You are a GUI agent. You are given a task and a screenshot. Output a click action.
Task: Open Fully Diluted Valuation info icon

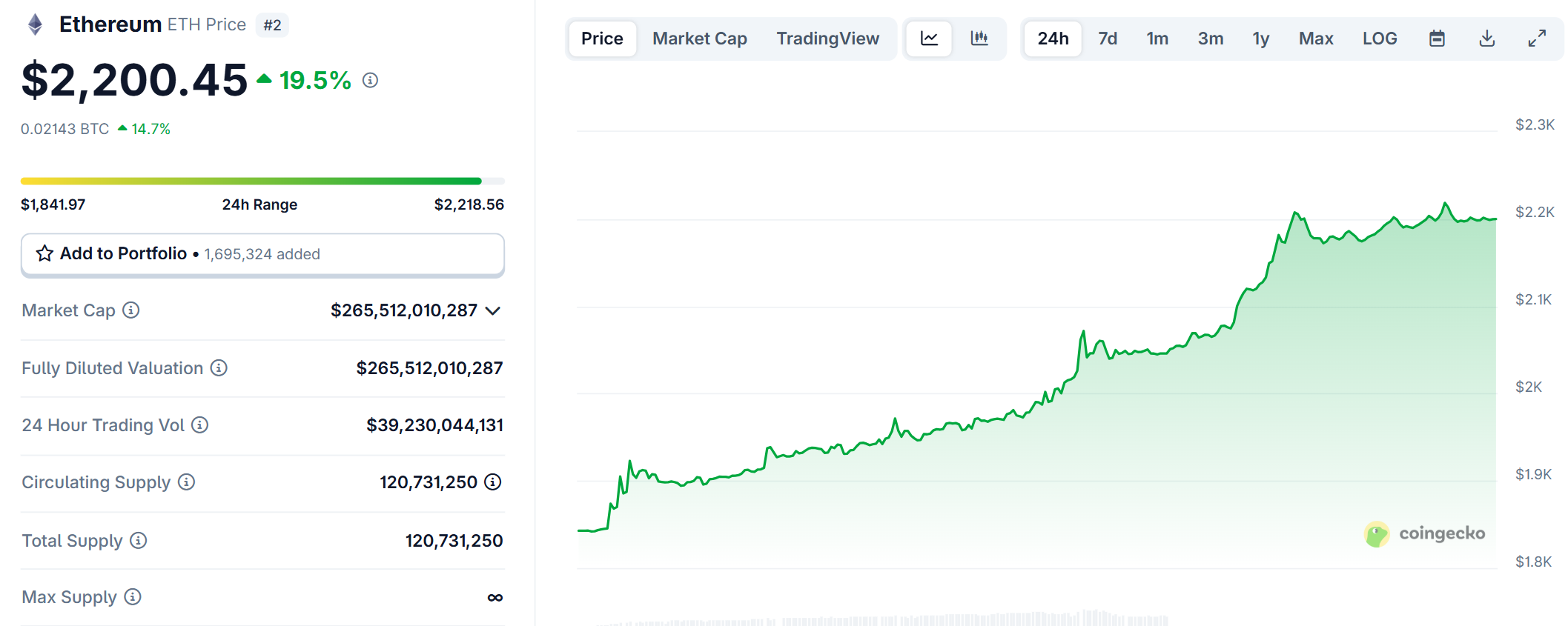(219, 367)
